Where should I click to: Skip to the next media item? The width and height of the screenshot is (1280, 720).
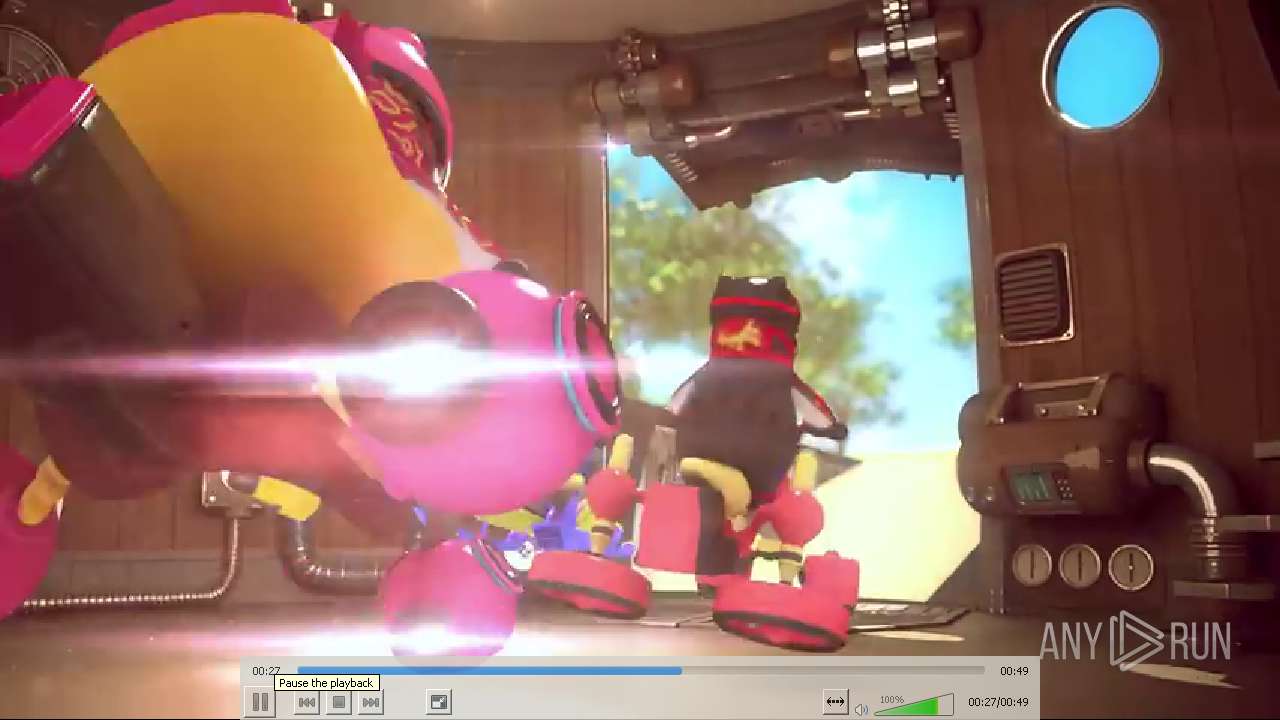(x=371, y=703)
